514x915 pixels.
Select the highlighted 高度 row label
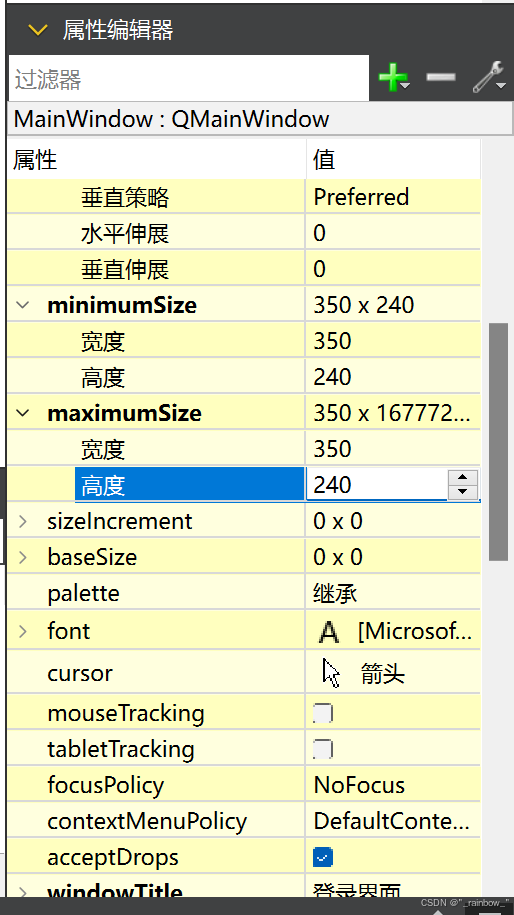[190, 484]
